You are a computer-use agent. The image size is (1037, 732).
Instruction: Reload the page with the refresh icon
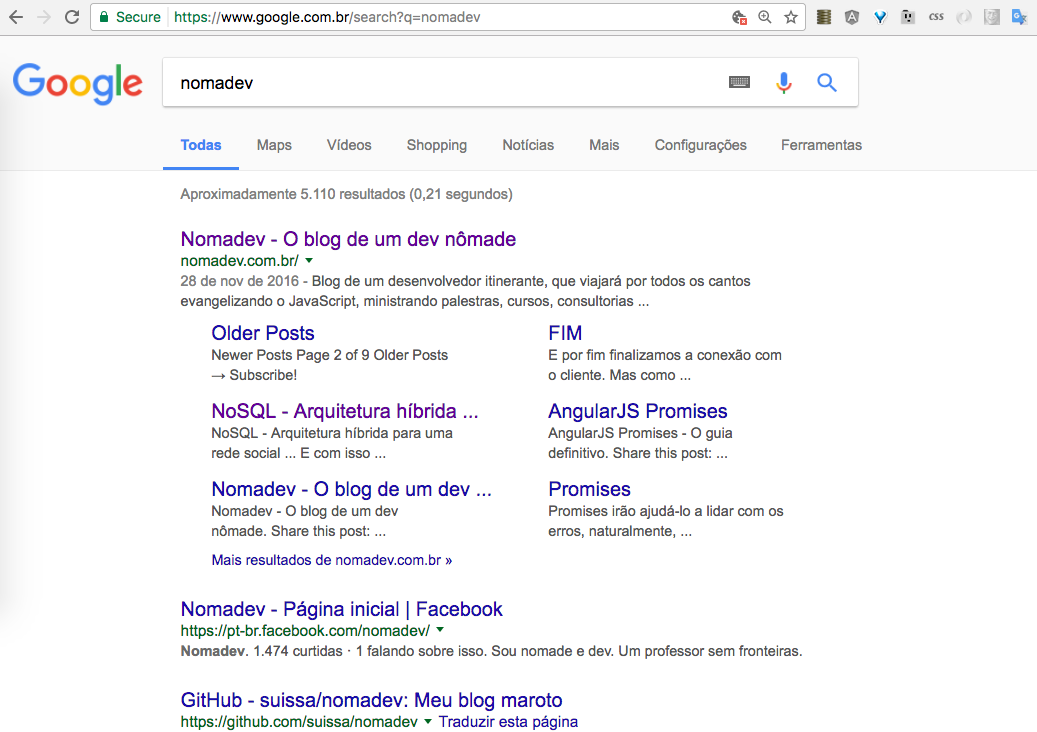coord(72,17)
